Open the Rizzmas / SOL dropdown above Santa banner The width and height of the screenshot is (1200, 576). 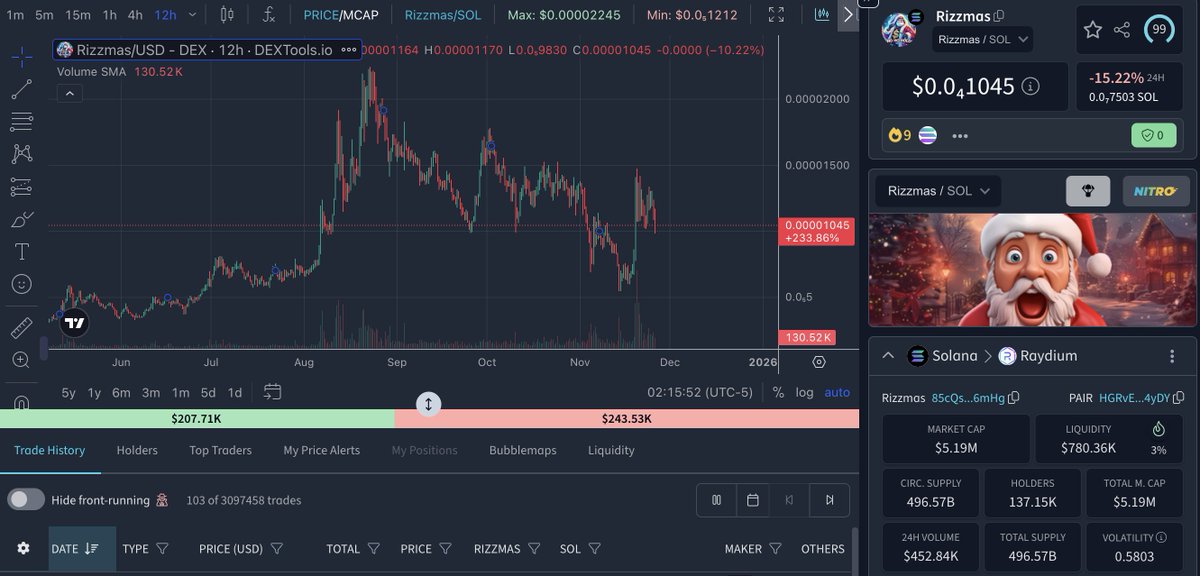pyautogui.click(x=937, y=190)
